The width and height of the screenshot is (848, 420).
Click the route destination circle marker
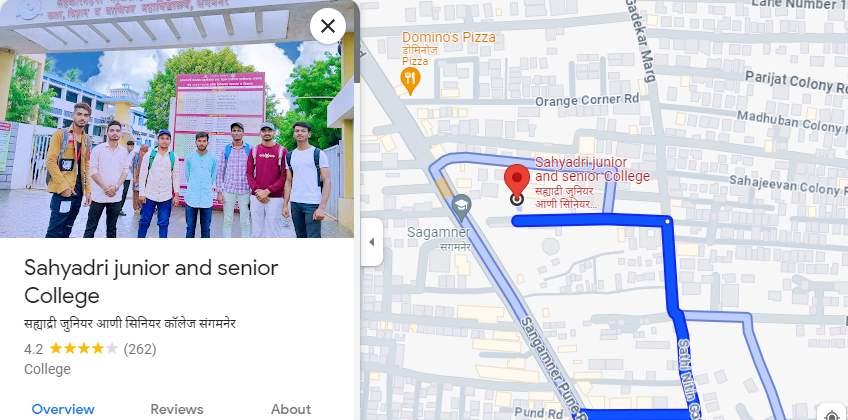[x=517, y=200]
